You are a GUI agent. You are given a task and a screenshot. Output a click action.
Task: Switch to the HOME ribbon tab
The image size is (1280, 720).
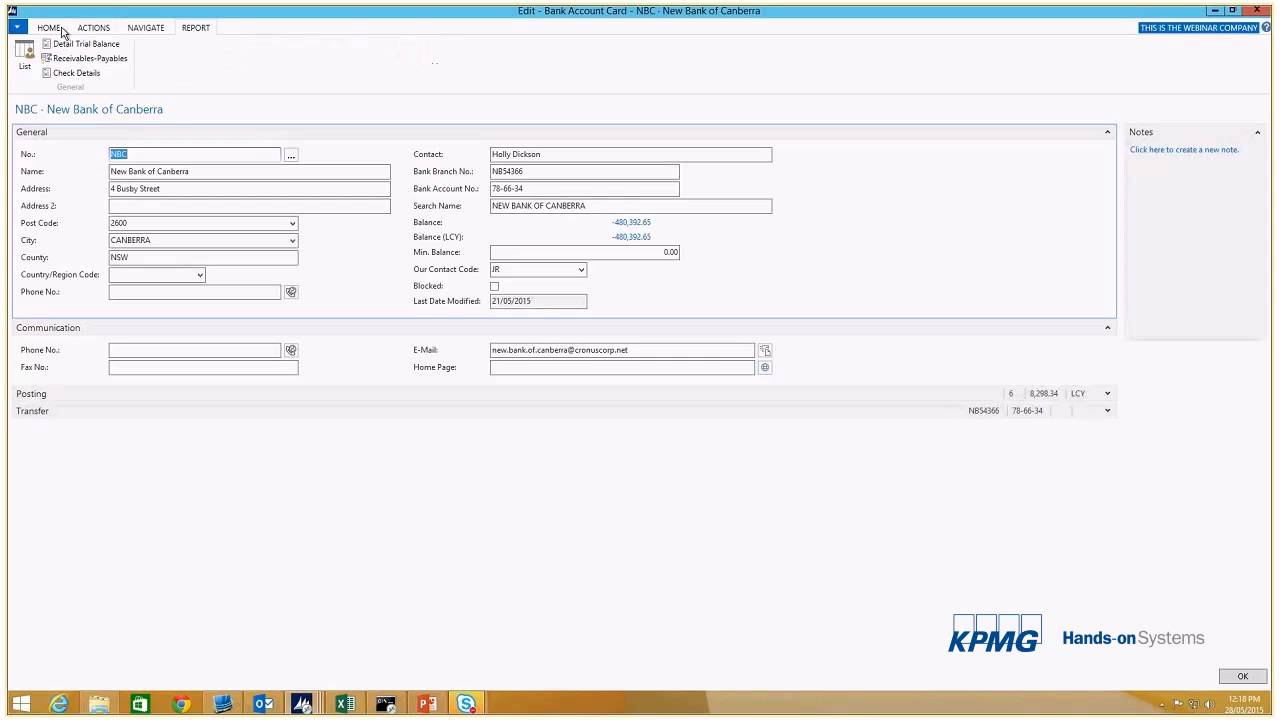pyautogui.click(x=49, y=28)
